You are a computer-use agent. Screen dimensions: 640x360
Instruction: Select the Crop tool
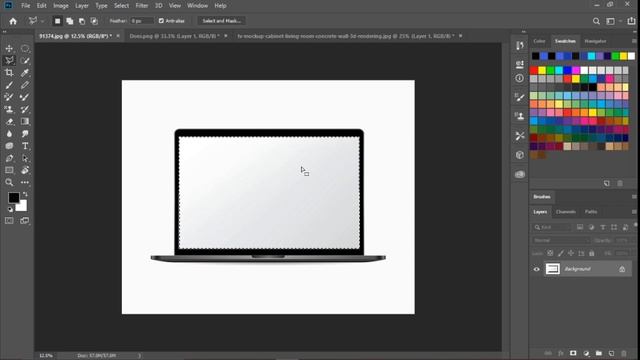(9, 73)
